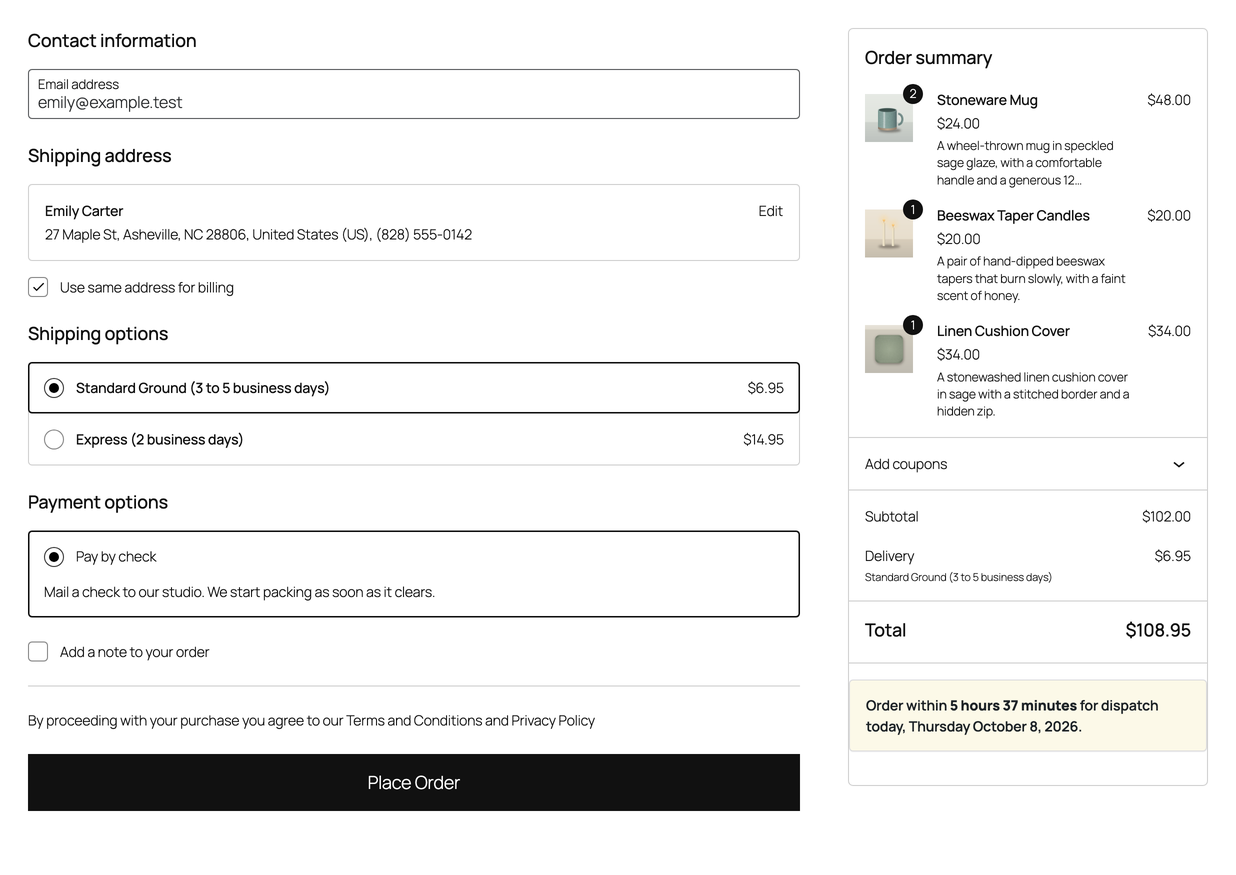This screenshot has height=875, width=1236.
Task: Click the $48.00 Stoneware Mug line total
Action: tap(1169, 100)
